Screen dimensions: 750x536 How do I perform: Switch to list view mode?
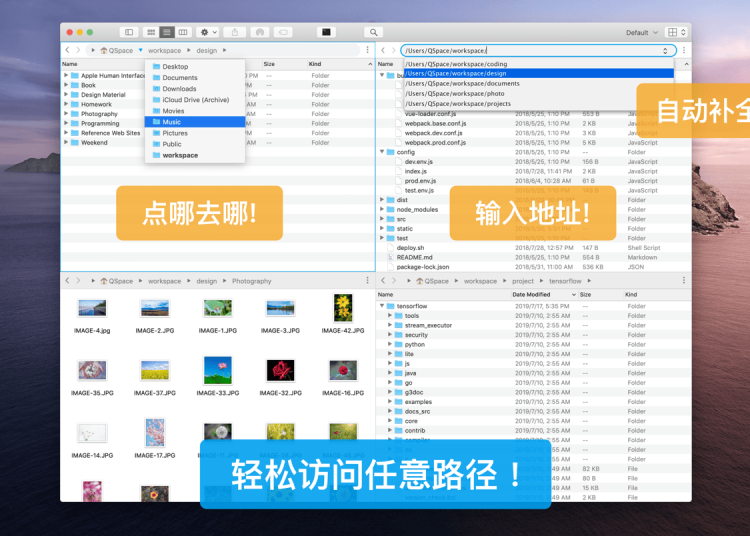(x=167, y=33)
